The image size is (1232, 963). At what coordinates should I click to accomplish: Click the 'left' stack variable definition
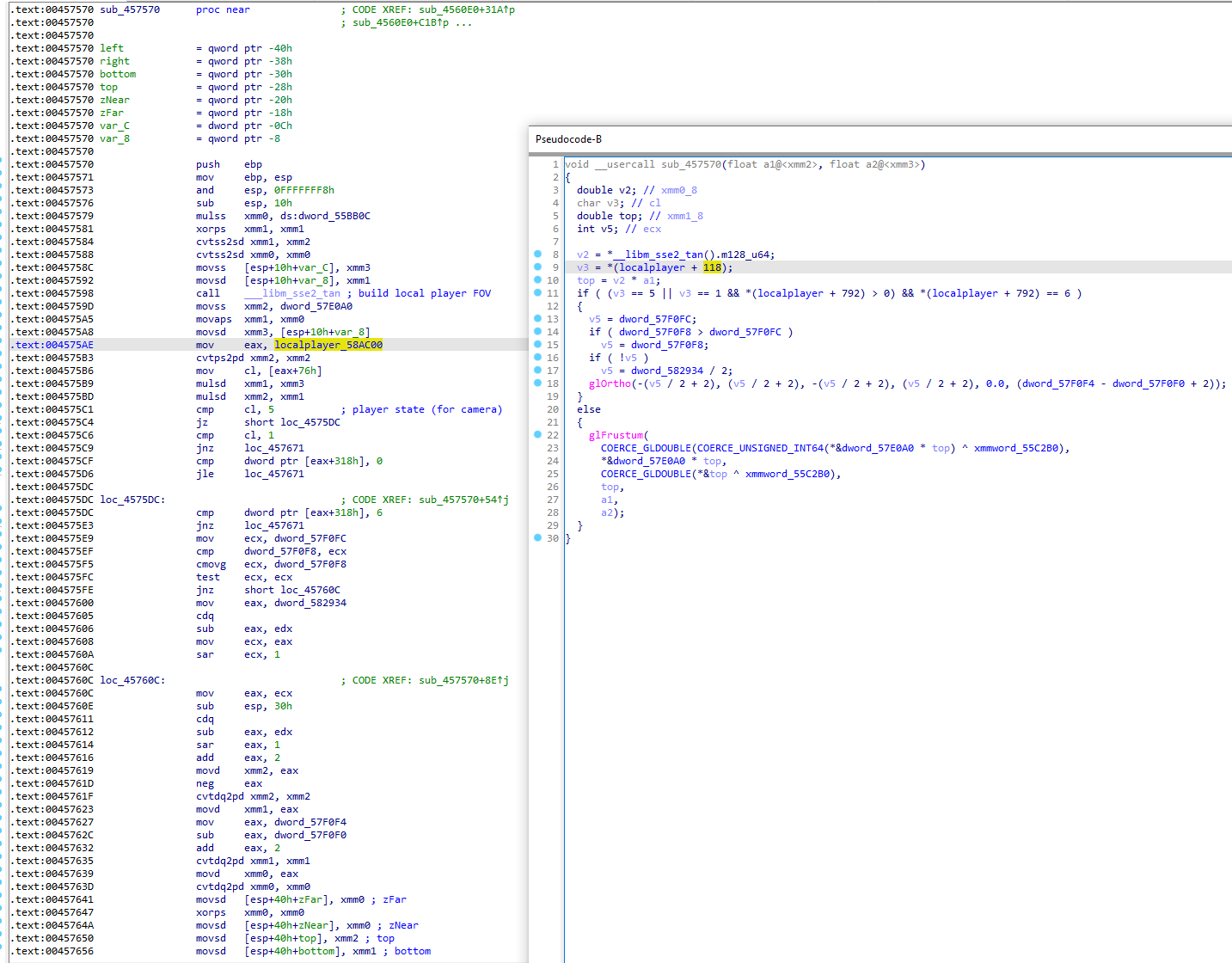click(112, 48)
